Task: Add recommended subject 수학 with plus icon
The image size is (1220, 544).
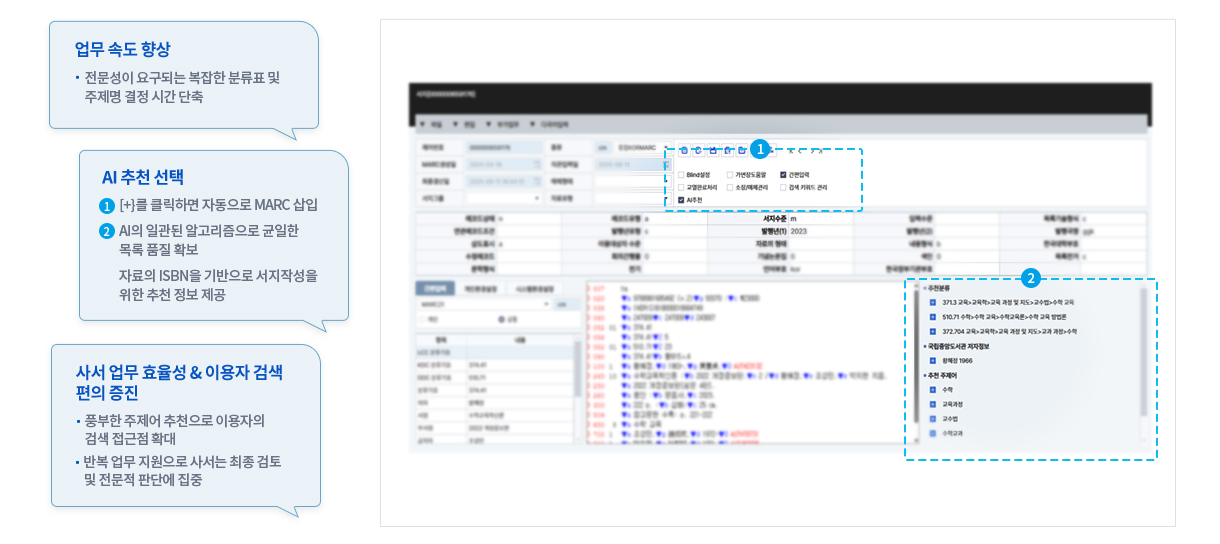Action: pos(932,389)
